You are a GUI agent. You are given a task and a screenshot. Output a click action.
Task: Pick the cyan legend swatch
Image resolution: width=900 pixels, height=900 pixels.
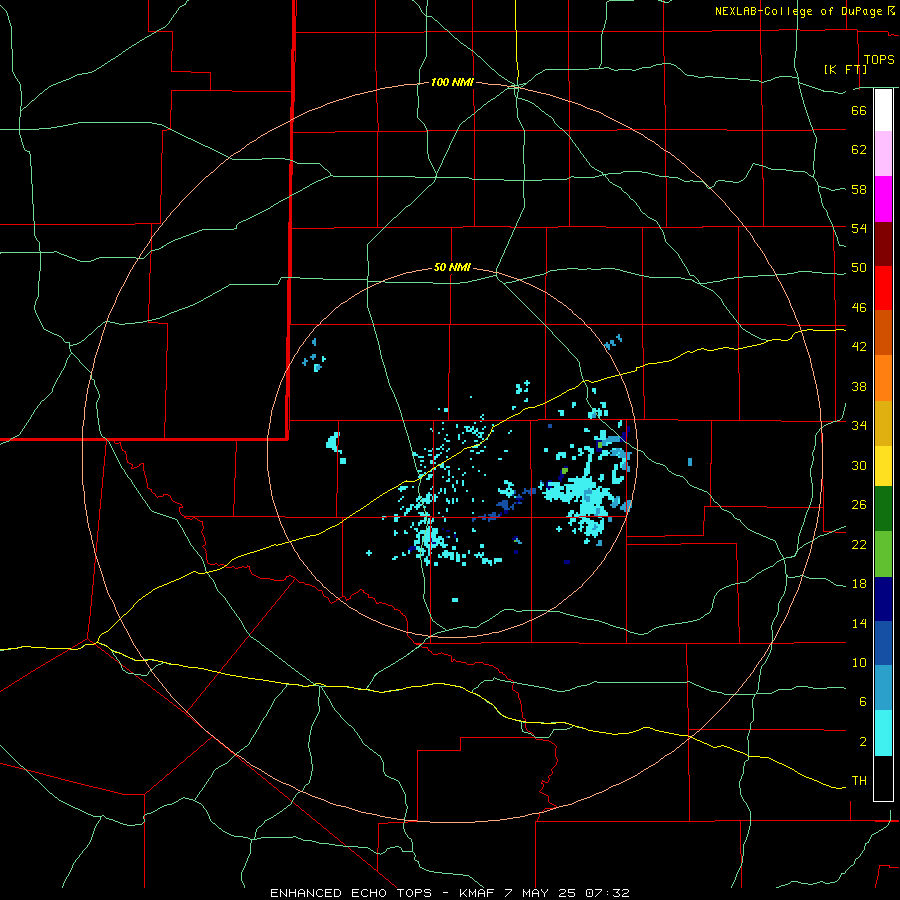pyautogui.click(x=883, y=733)
